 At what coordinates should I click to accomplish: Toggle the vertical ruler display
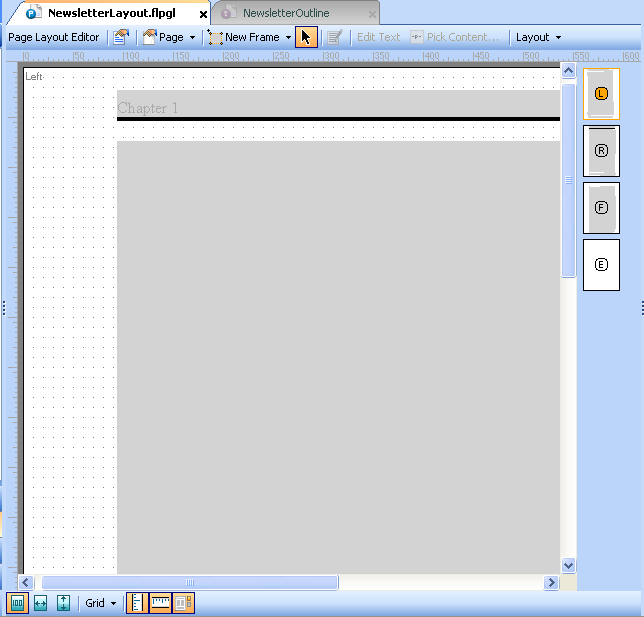(x=137, y=603)
